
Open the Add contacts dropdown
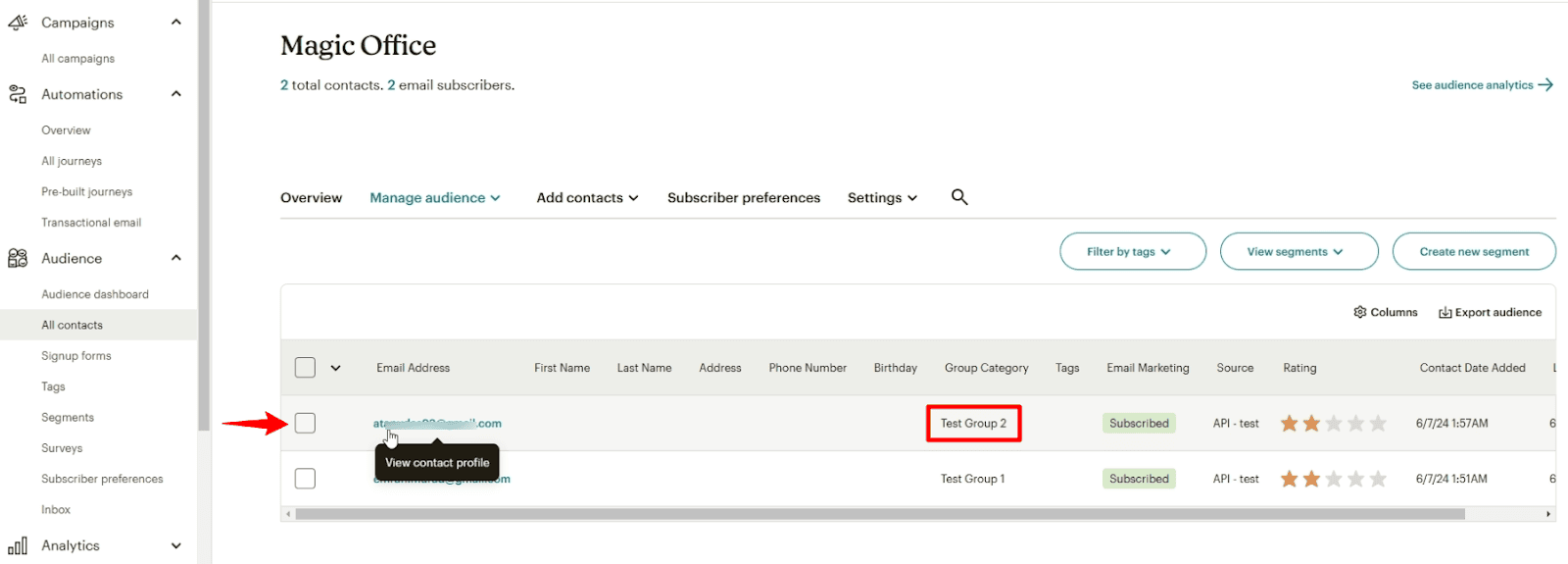pyautogui.click(x=587, y=197)
